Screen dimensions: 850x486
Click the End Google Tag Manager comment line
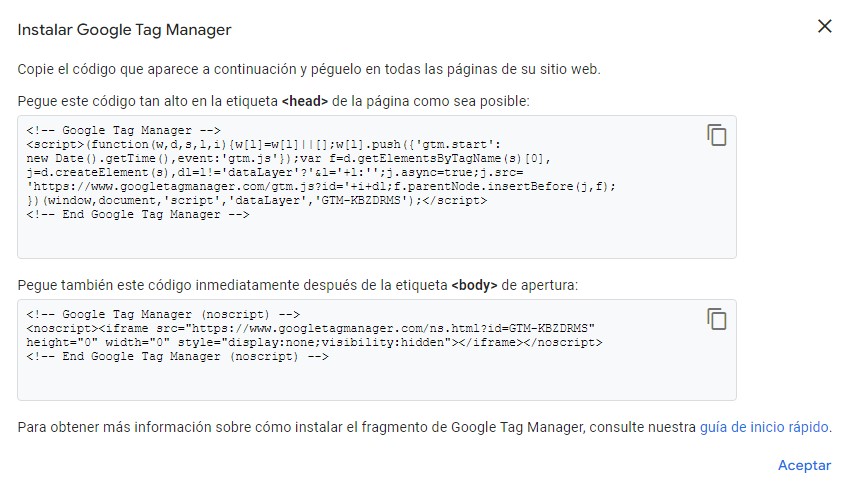tap(139, 215)
